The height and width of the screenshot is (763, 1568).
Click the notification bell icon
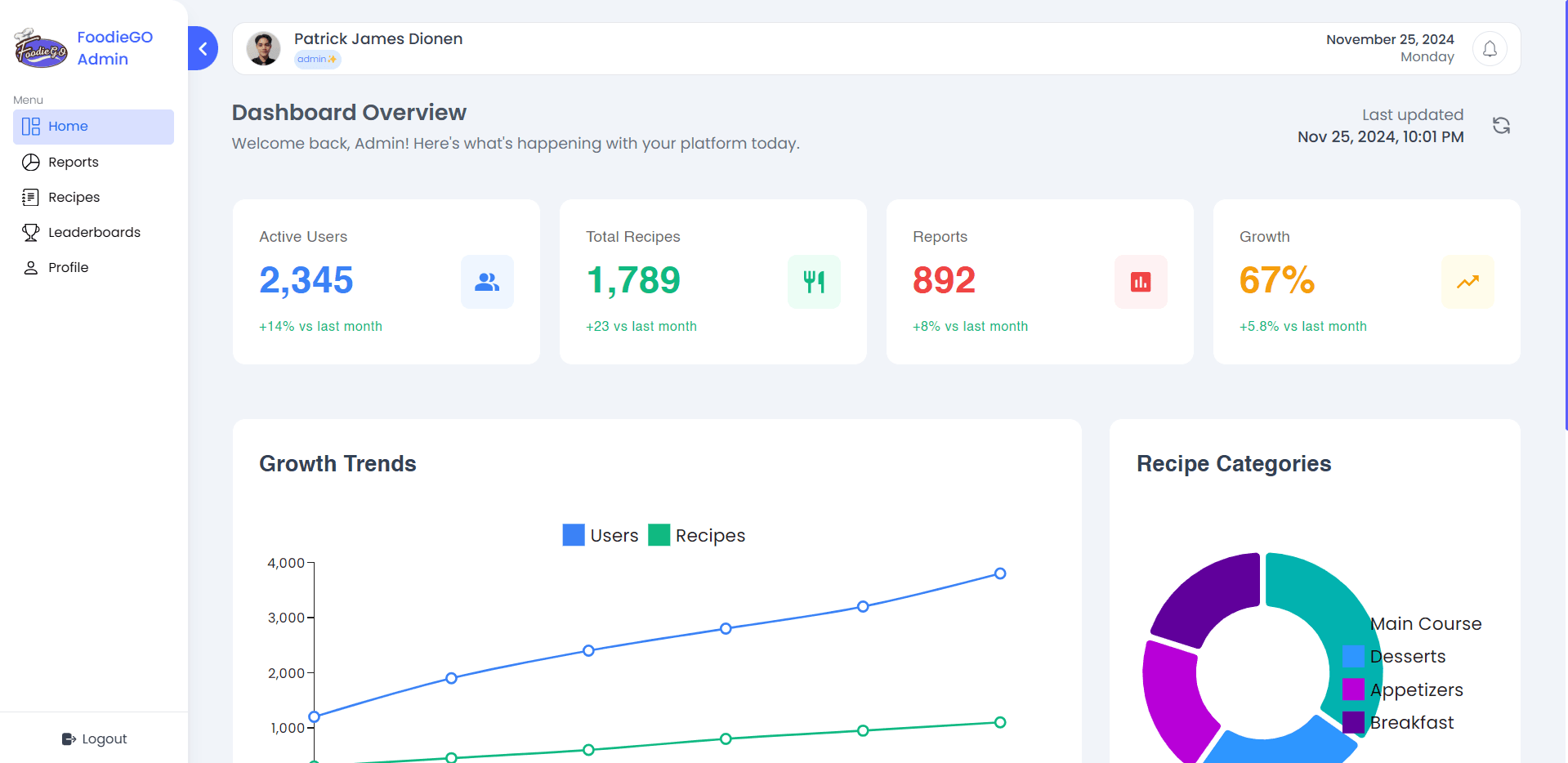click(x=1489, y=49)
